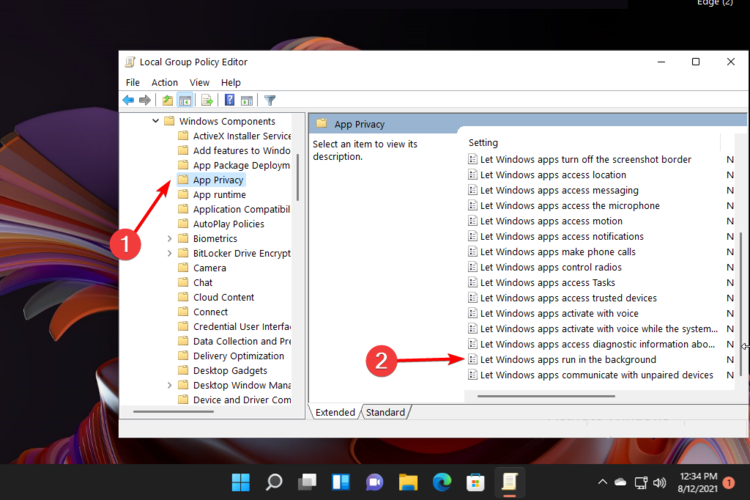This screenshot has width=750, height=500.
Task: Select Cloud Content in the tree
Action: pos(223,297)
